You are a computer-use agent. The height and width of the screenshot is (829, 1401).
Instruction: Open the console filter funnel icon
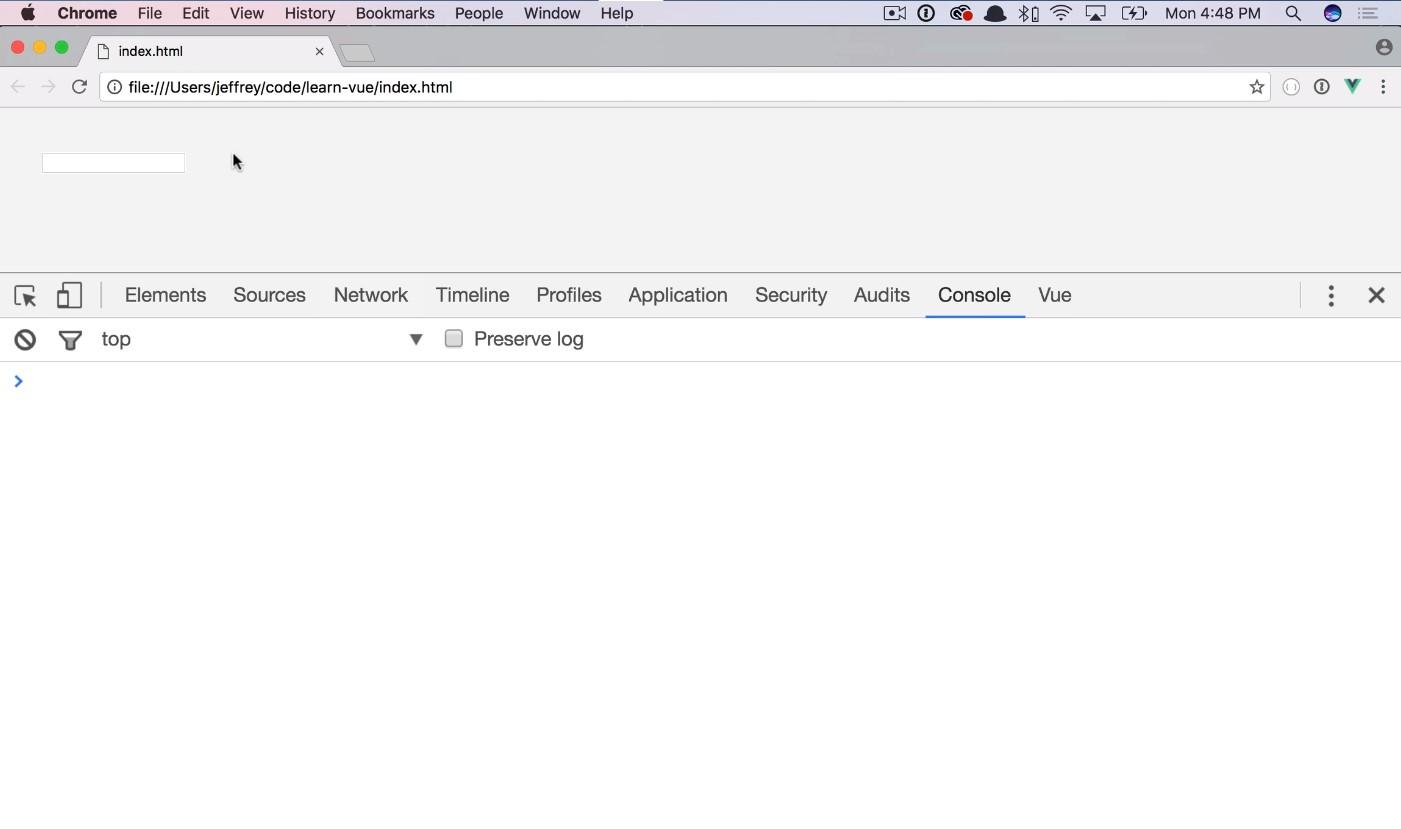click(x=70, y=340)
